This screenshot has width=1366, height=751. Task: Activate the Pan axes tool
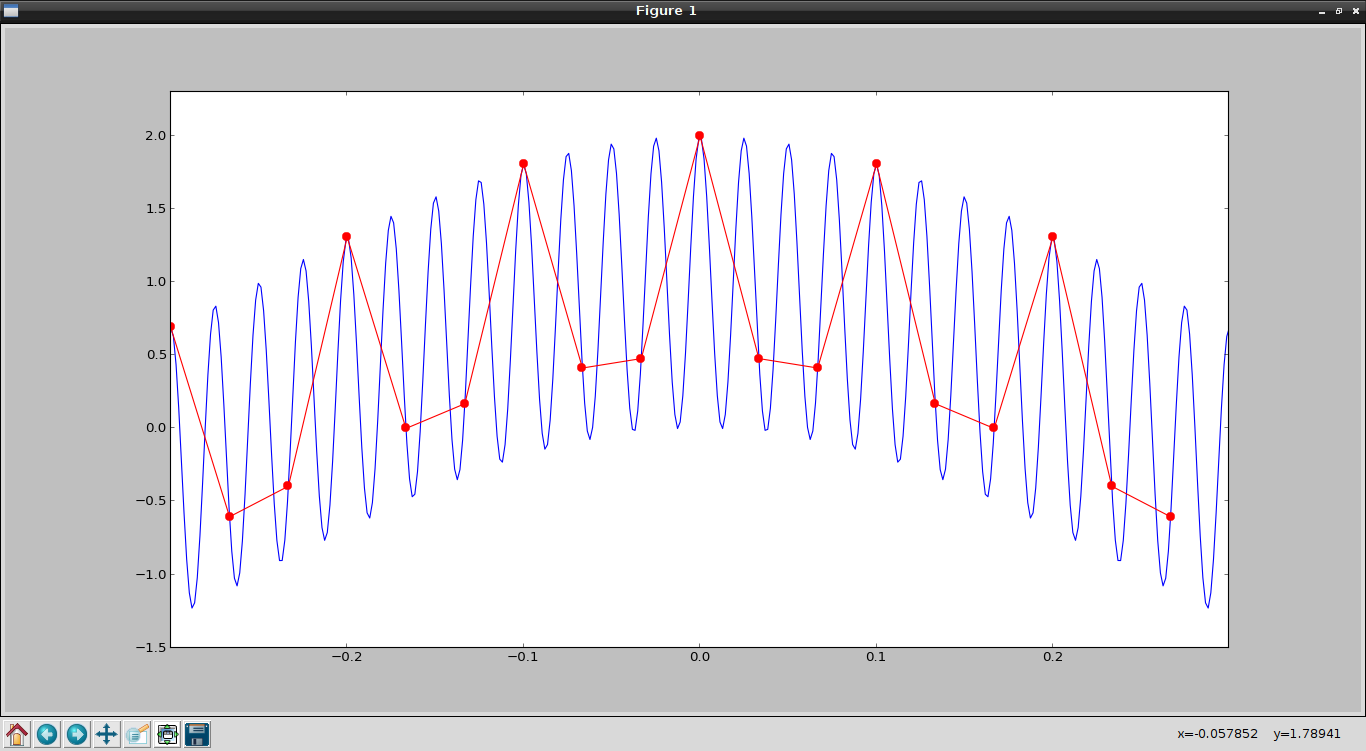pyautogui.click(x=107, y=734)
